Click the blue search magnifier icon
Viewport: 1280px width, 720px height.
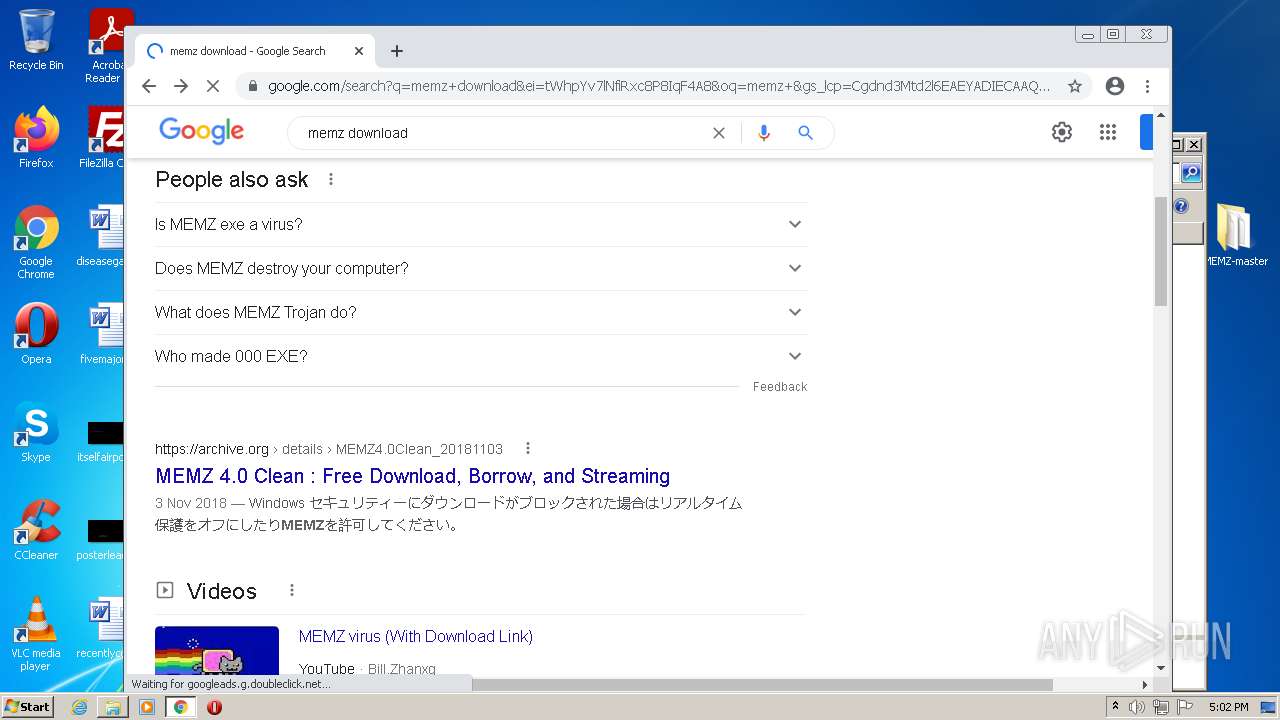(806, 133)
